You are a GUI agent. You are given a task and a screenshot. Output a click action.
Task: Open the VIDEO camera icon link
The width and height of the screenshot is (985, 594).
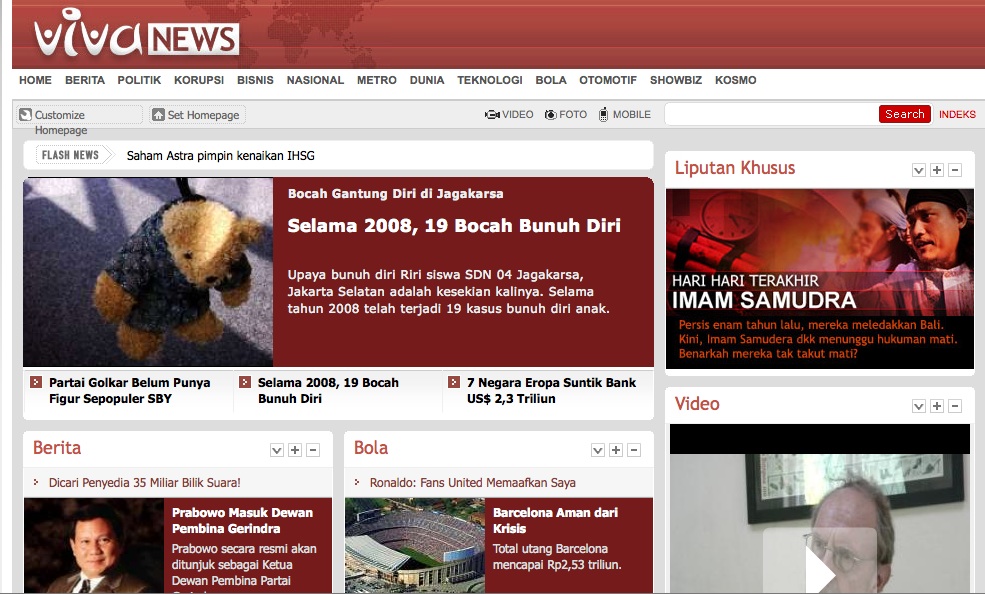[492, 115]
